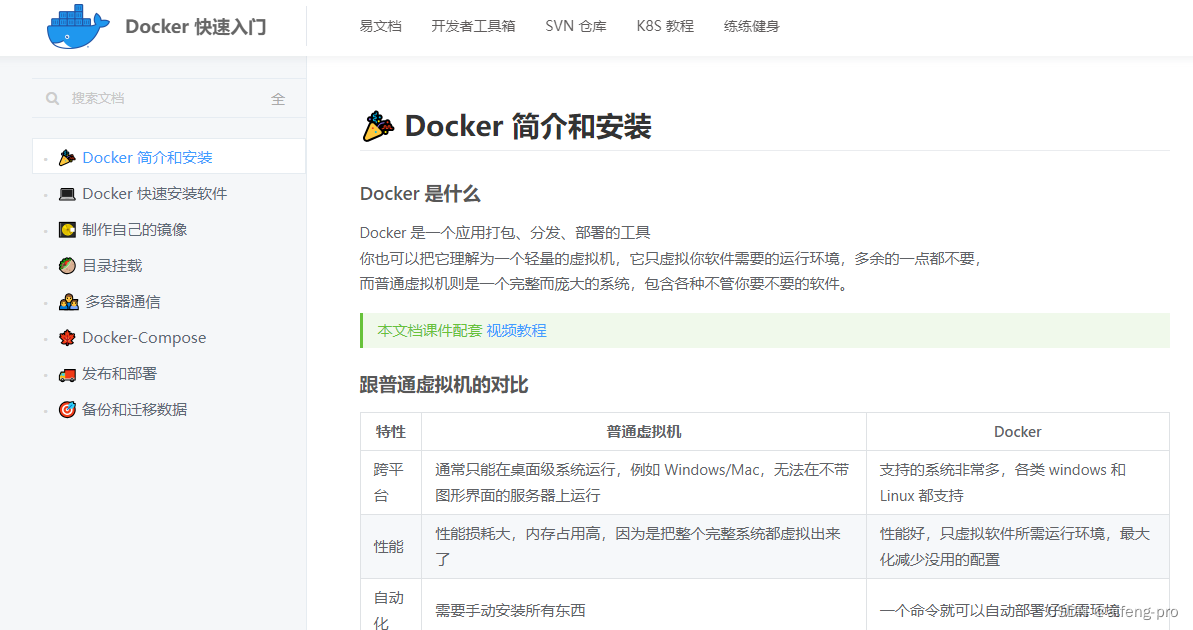
Task: Open the Docker-Compose chapter
Action: (144, 338)
